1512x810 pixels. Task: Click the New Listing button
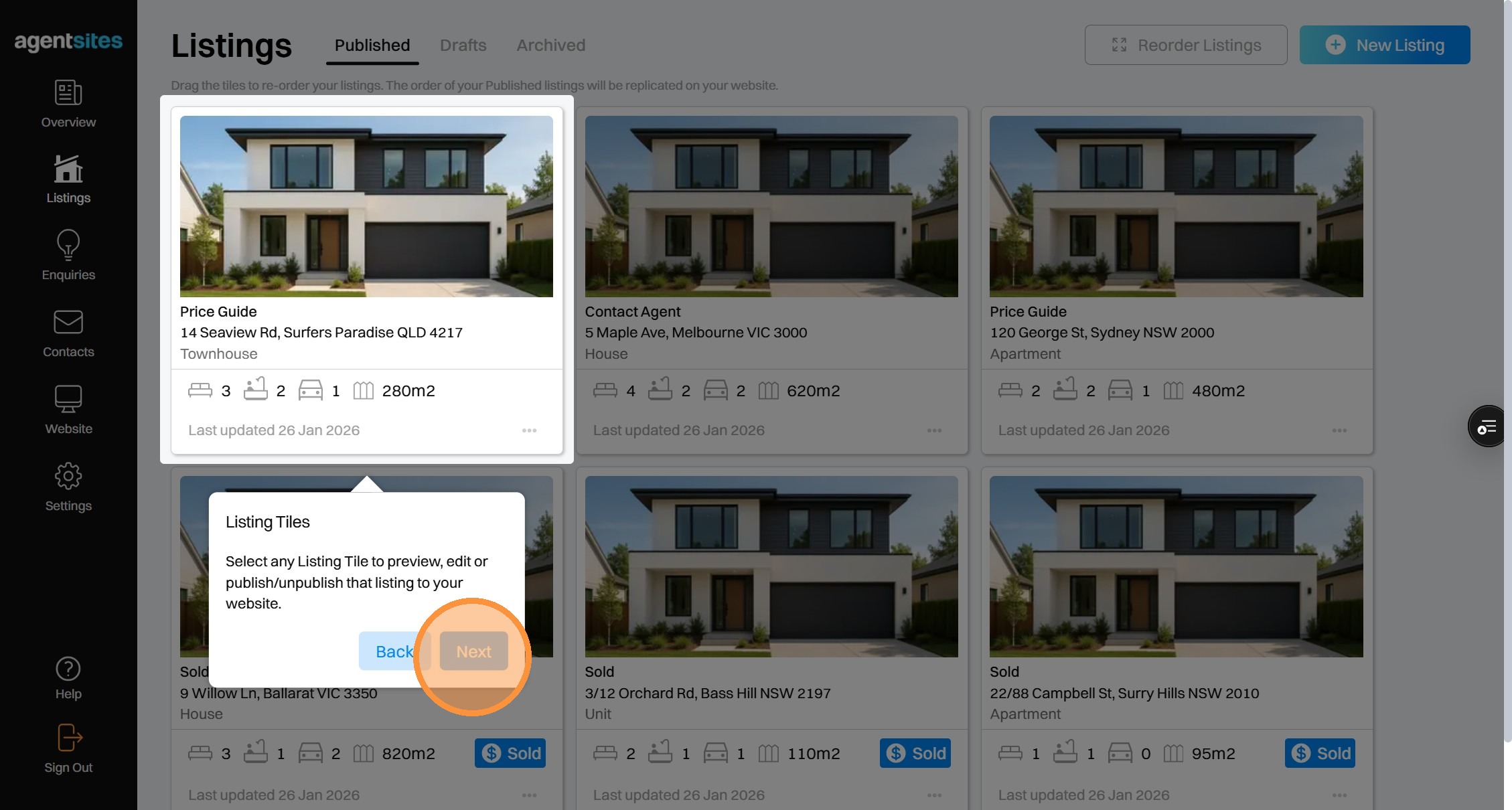point(1384,45)
